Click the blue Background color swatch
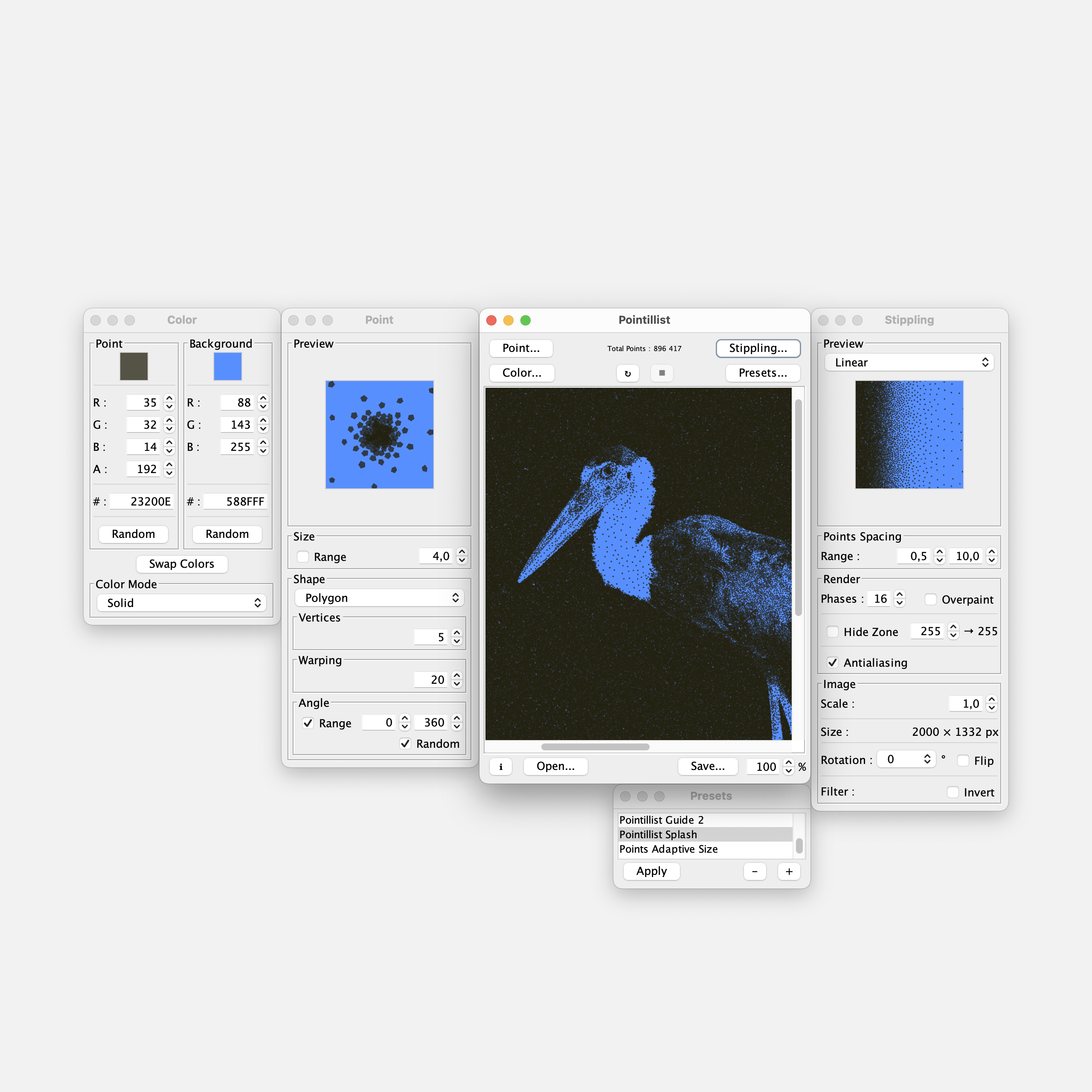 (x=228, y=366)
